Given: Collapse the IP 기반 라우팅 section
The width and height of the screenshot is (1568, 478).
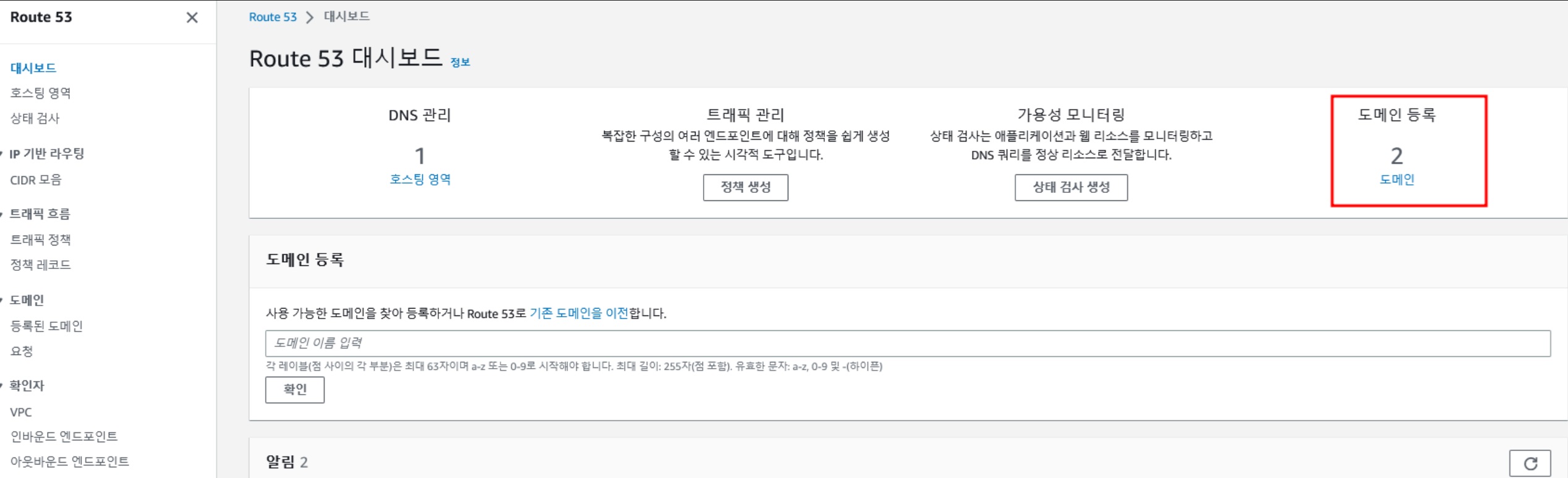Looking at the screenshot, I should tap(2, 154).
